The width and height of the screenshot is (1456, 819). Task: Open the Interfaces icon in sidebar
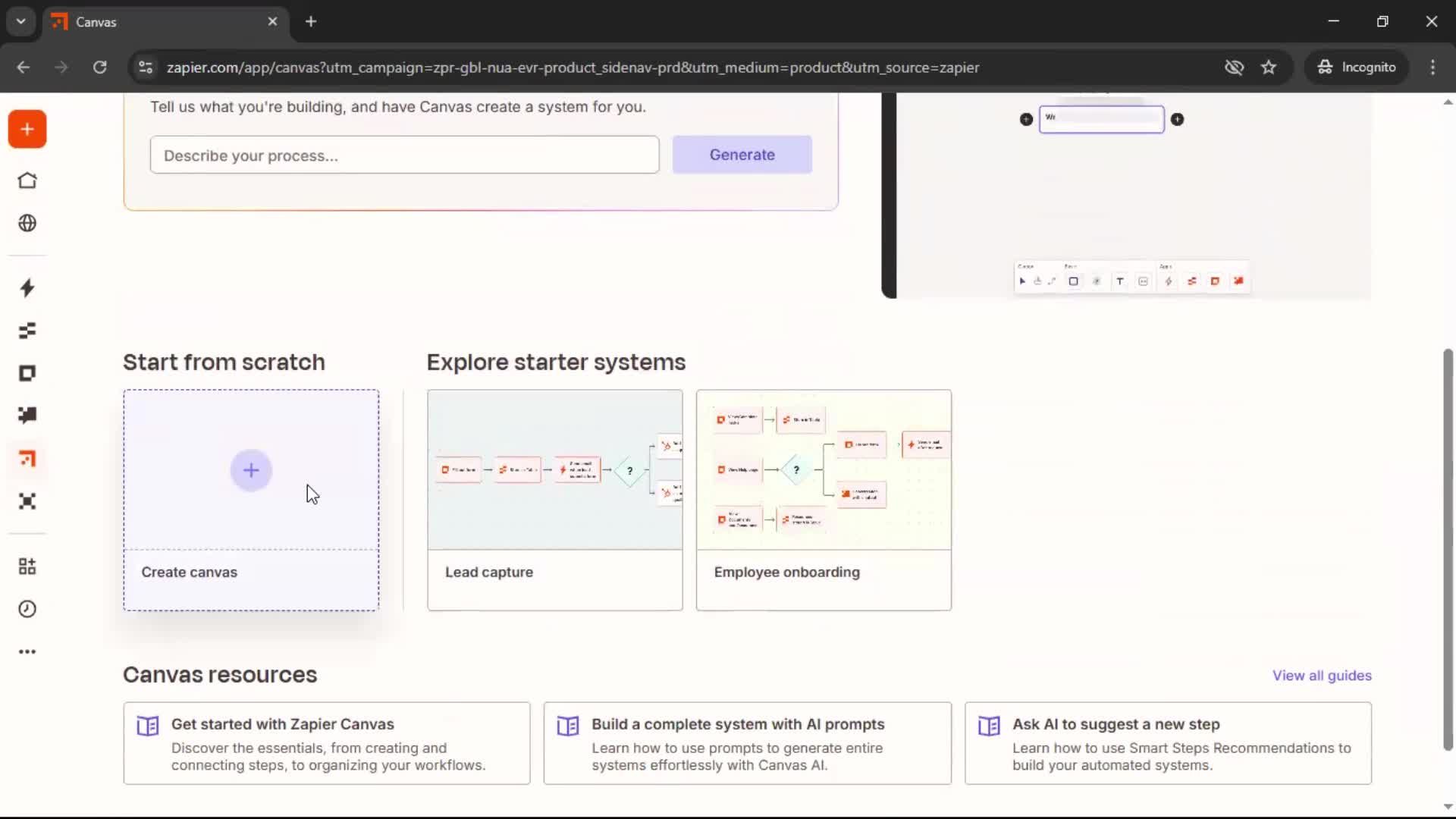point(27,373)
